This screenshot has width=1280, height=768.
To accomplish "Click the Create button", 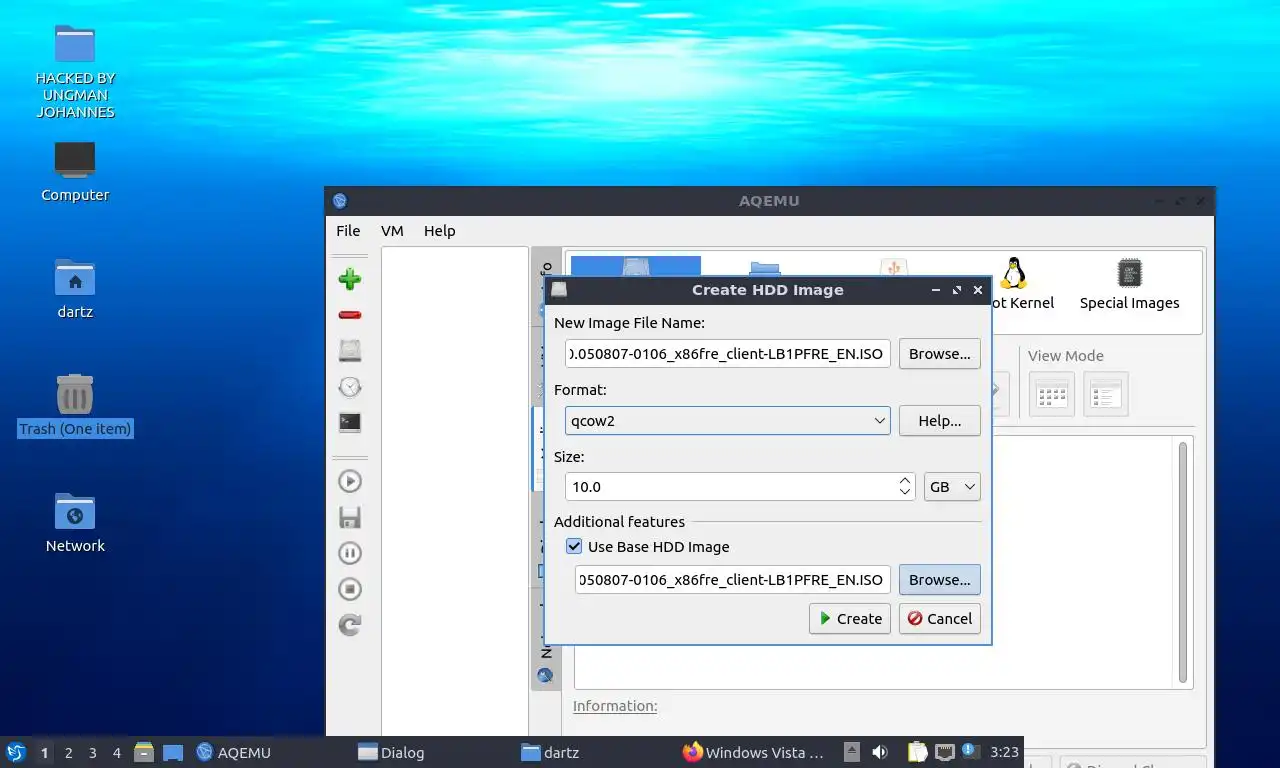I will click(x=850, y=619).
